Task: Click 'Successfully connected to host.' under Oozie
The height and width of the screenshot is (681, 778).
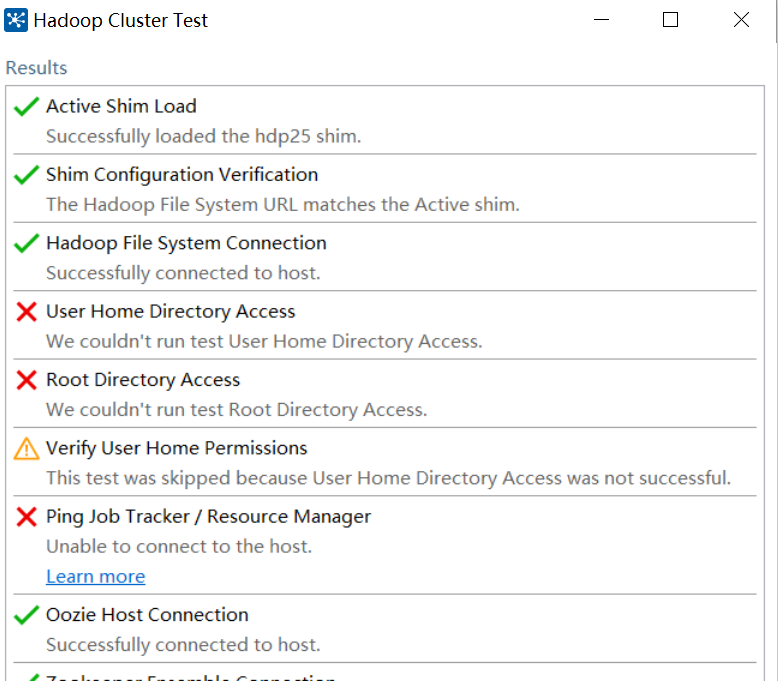Action: [x=183, y=645]
